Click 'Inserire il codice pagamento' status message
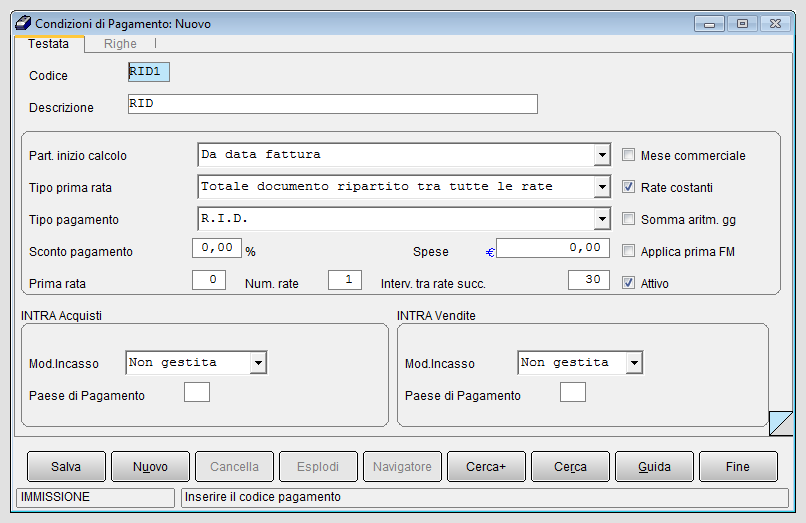 [263, 497]
